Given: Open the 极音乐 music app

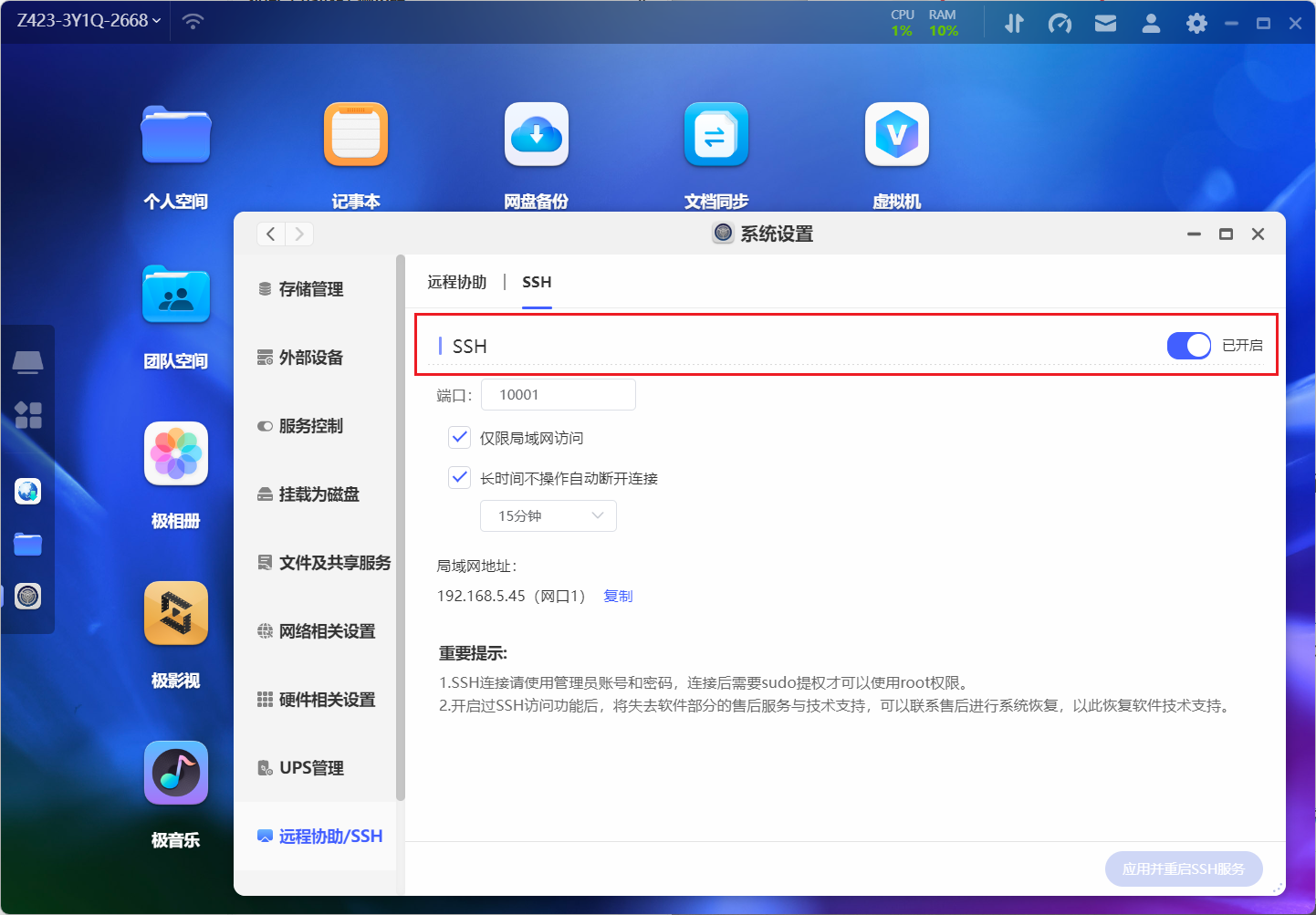Looking at the screenshot, I should click(175, 773).
